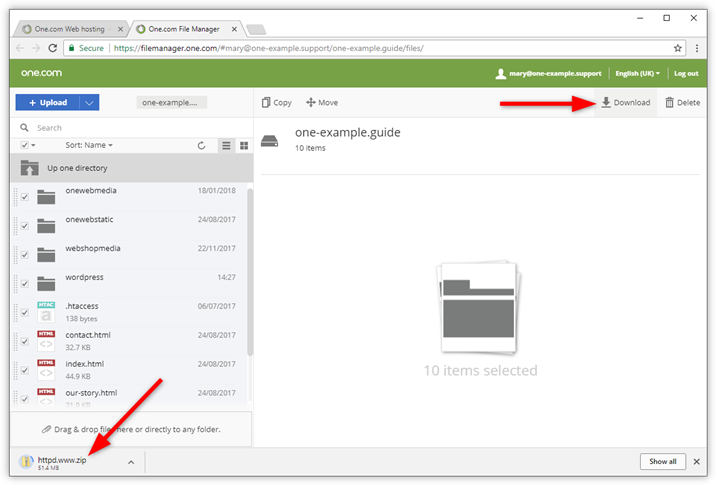
Task: Refresh the file list
Action: (x=201, y=145)
